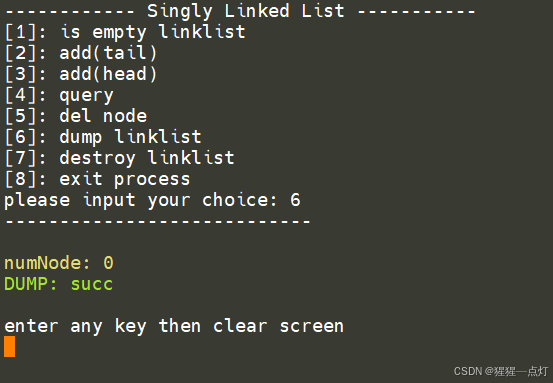Click the '[8]: exit process' entry

(x=97, y=179)
